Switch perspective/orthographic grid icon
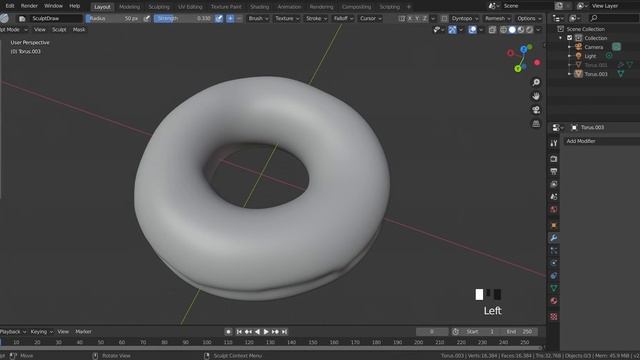 click(536, 124)
